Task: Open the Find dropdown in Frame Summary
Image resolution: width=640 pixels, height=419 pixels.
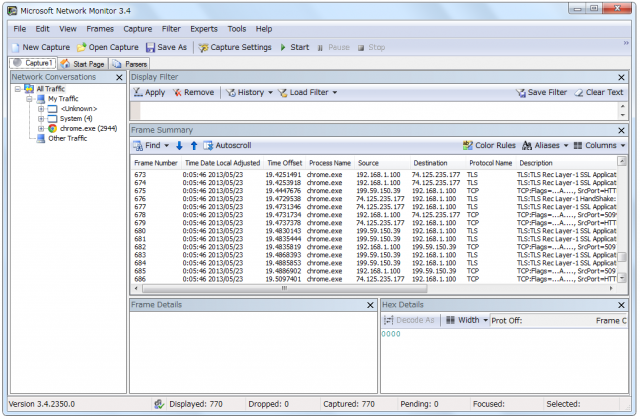Action: click(151, 146)
